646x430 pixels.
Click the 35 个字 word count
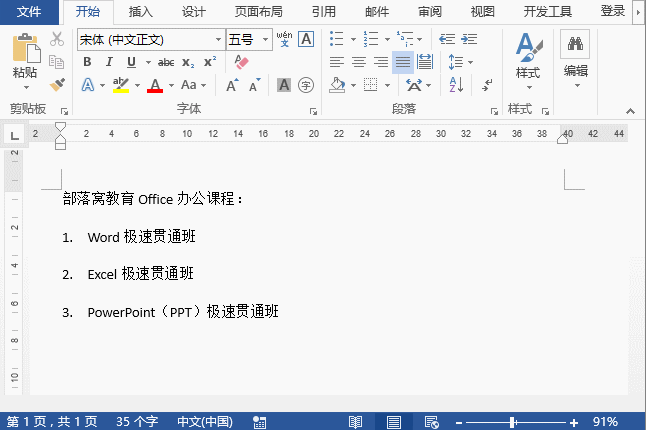(x=137, y=422)
